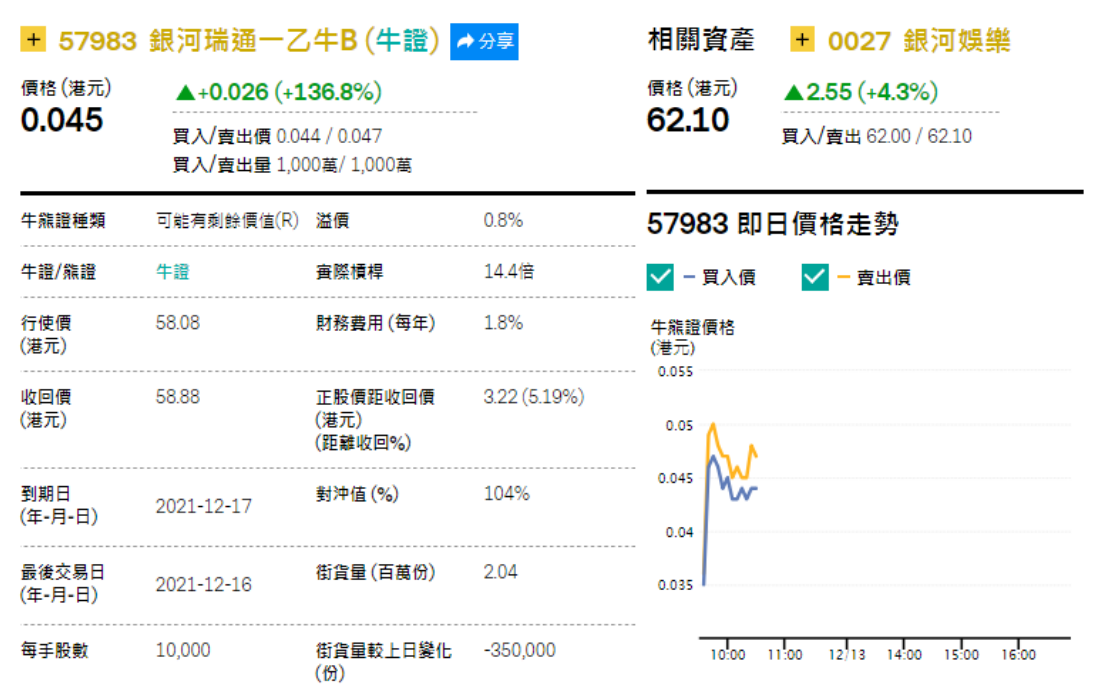Screen dimensions: 1104x697
Task: Select effective gearing value 14.4倍
Action: 509,272
